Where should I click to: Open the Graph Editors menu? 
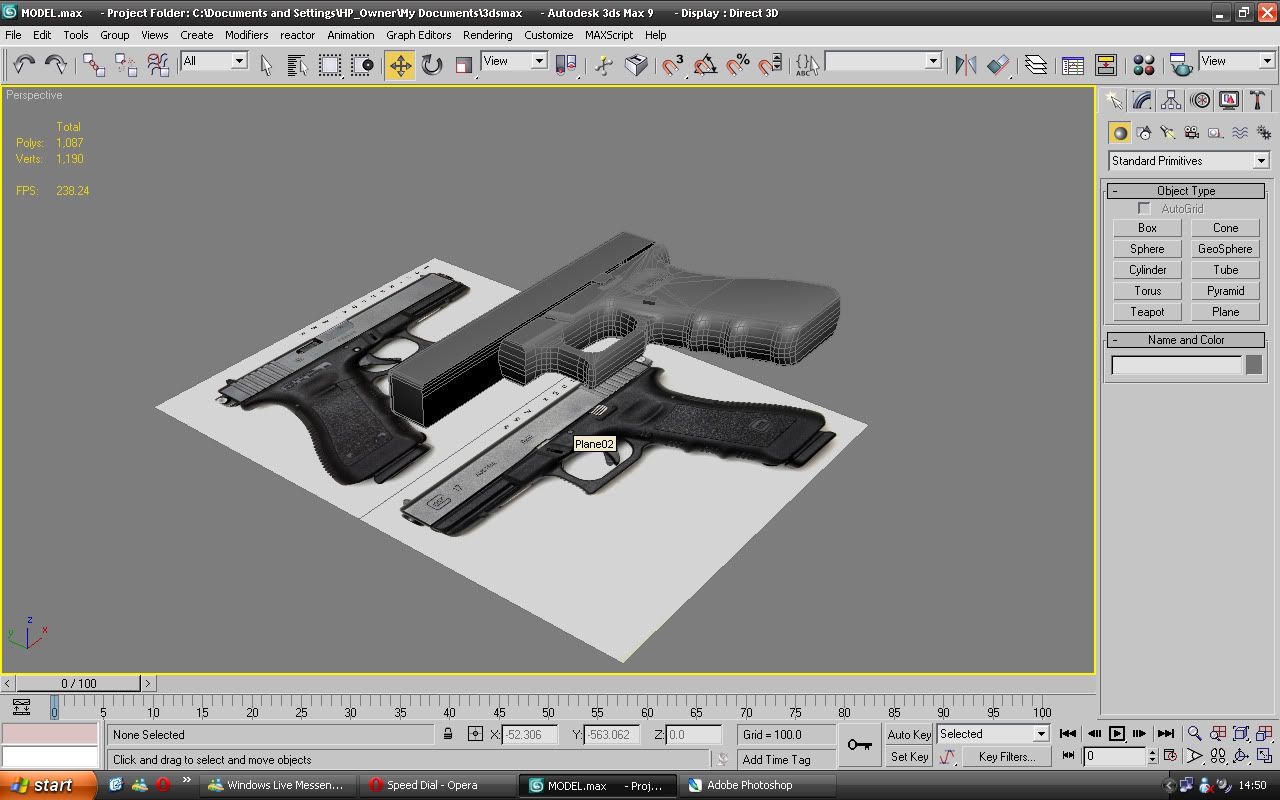419,35
